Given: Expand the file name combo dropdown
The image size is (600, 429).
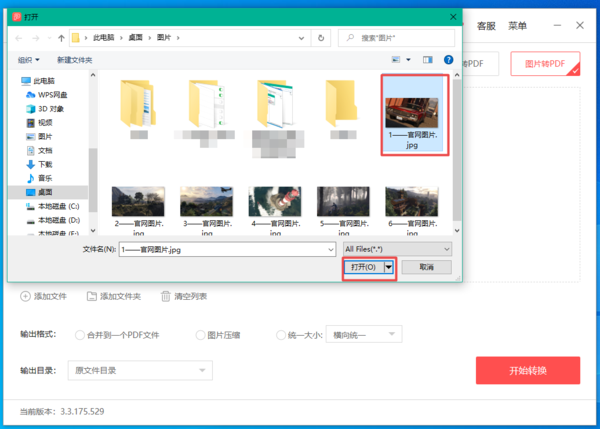Looking at the screenshot, I should (331, 250).
